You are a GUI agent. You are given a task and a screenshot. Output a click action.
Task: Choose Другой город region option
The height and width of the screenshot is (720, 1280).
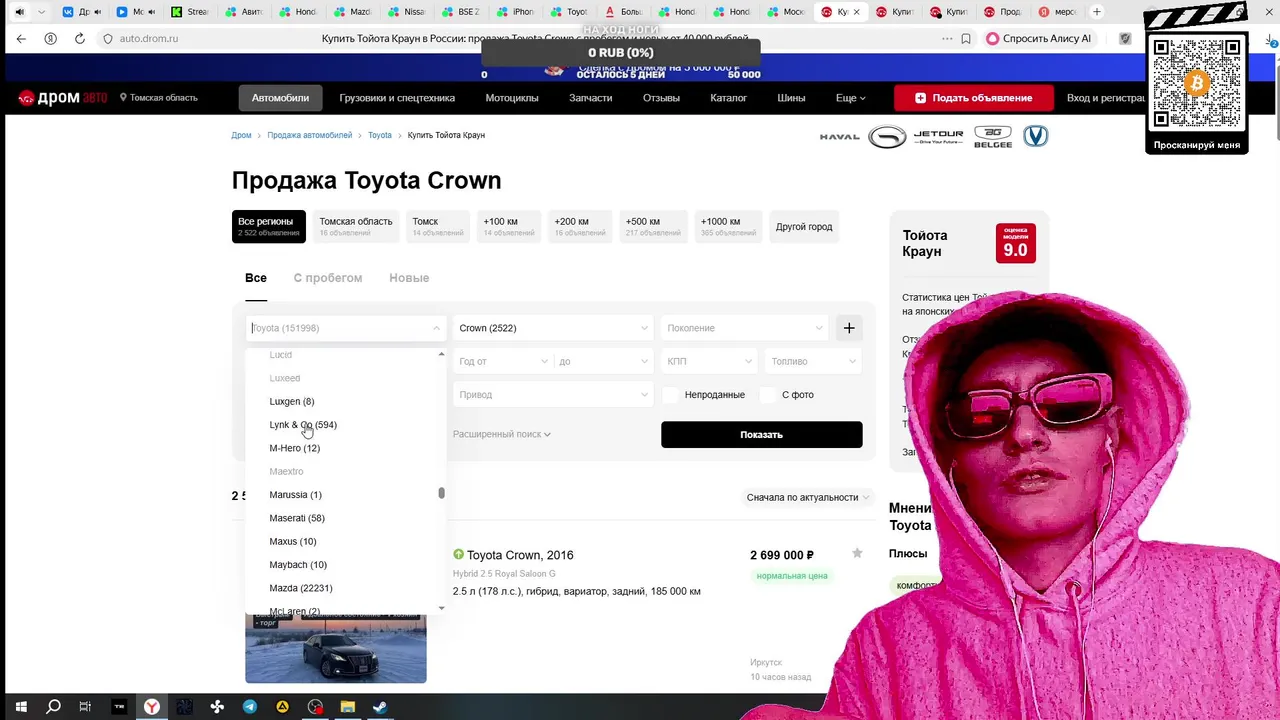click(804, 227)
